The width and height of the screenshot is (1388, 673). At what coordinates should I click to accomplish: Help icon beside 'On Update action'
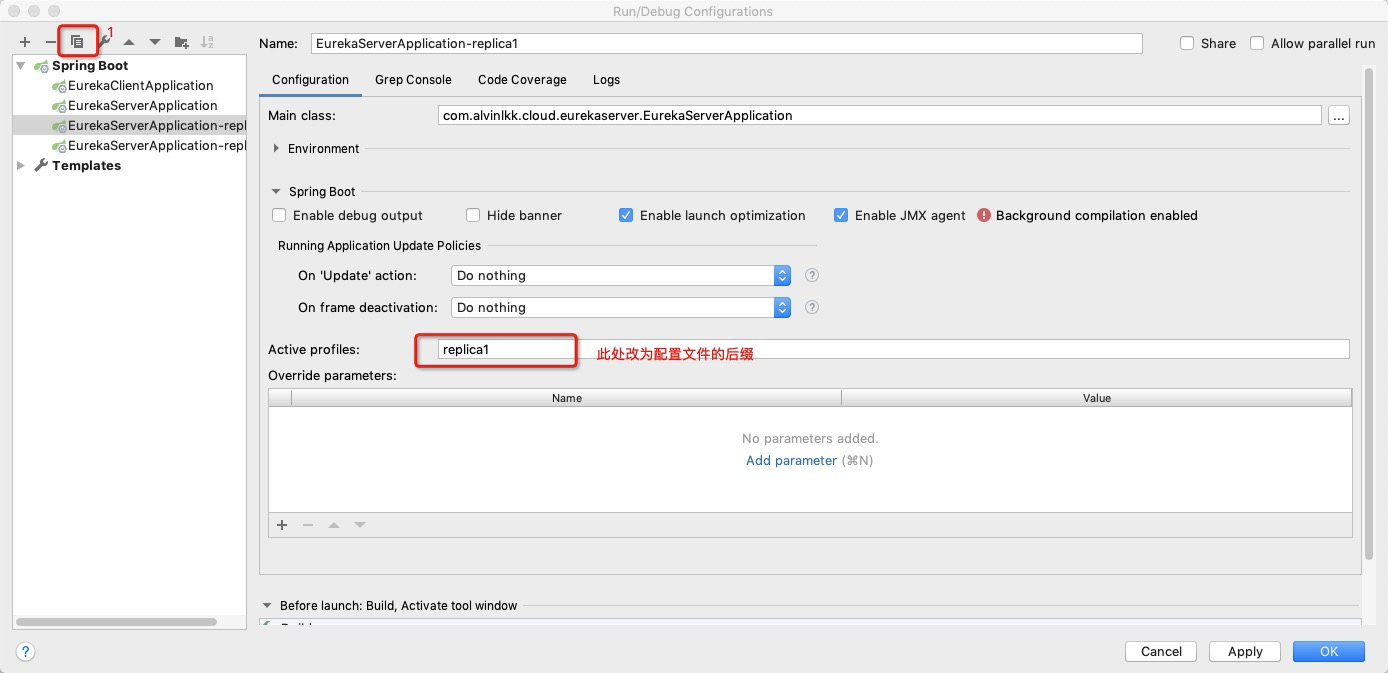coord(812,275)
